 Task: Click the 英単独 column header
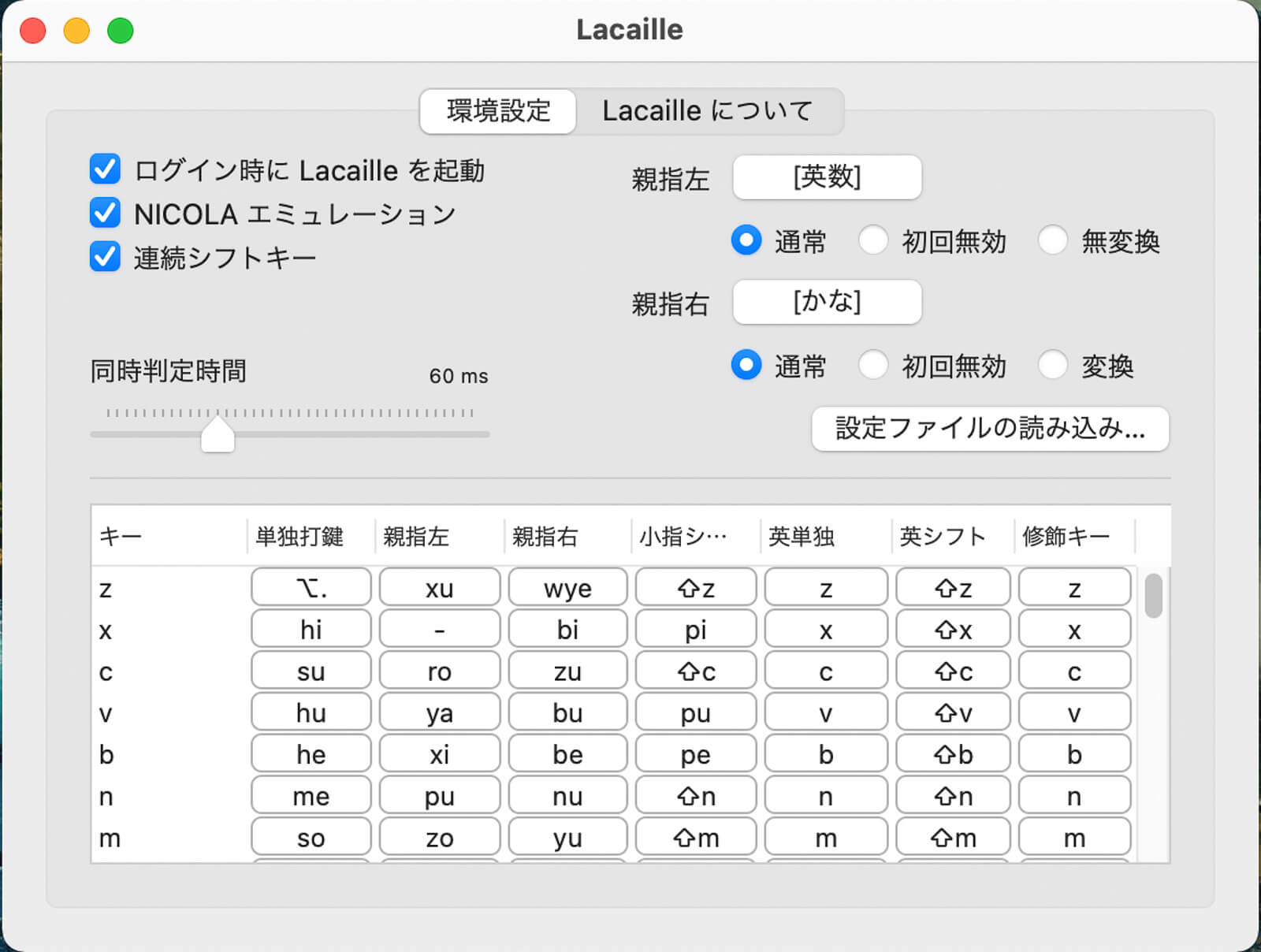pyautogui.click(x=826, y=536)
